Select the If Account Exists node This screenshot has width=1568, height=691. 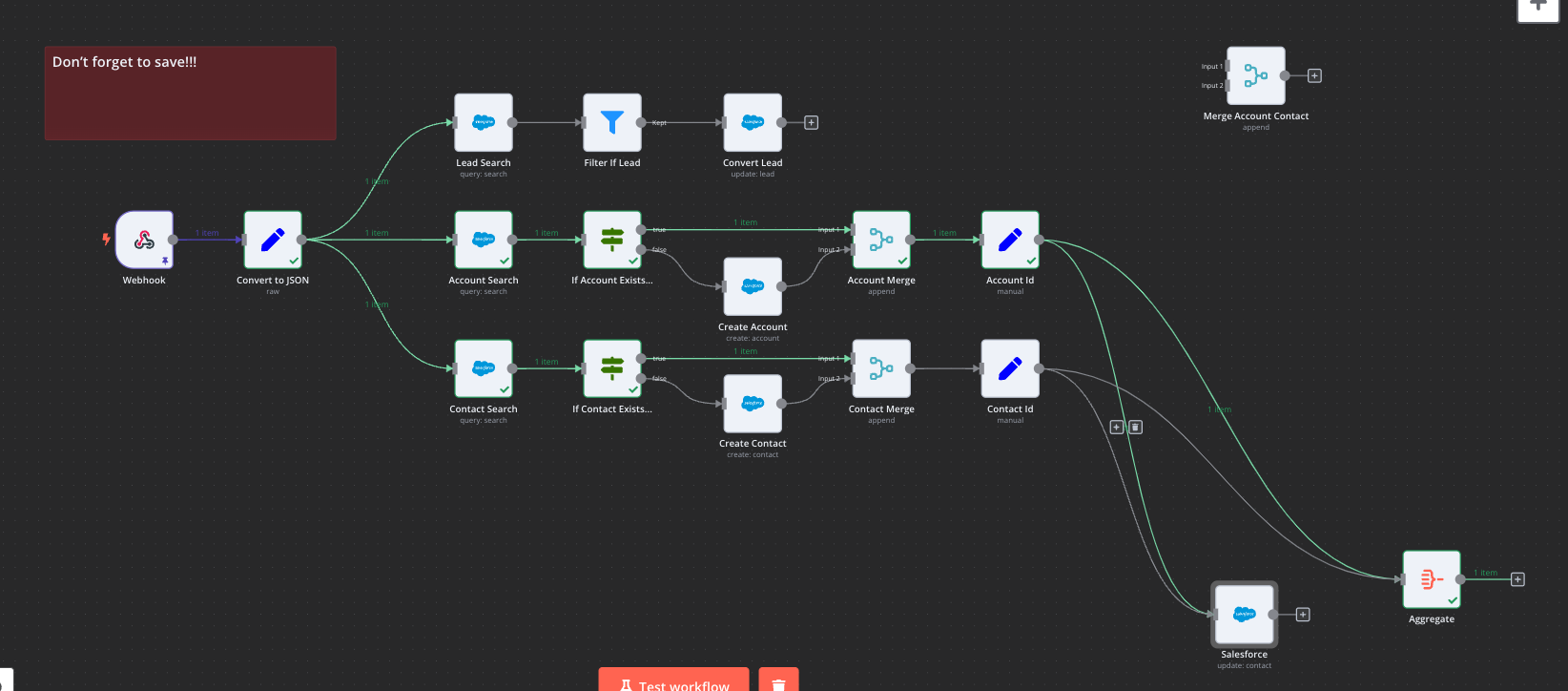click(612, 240)
